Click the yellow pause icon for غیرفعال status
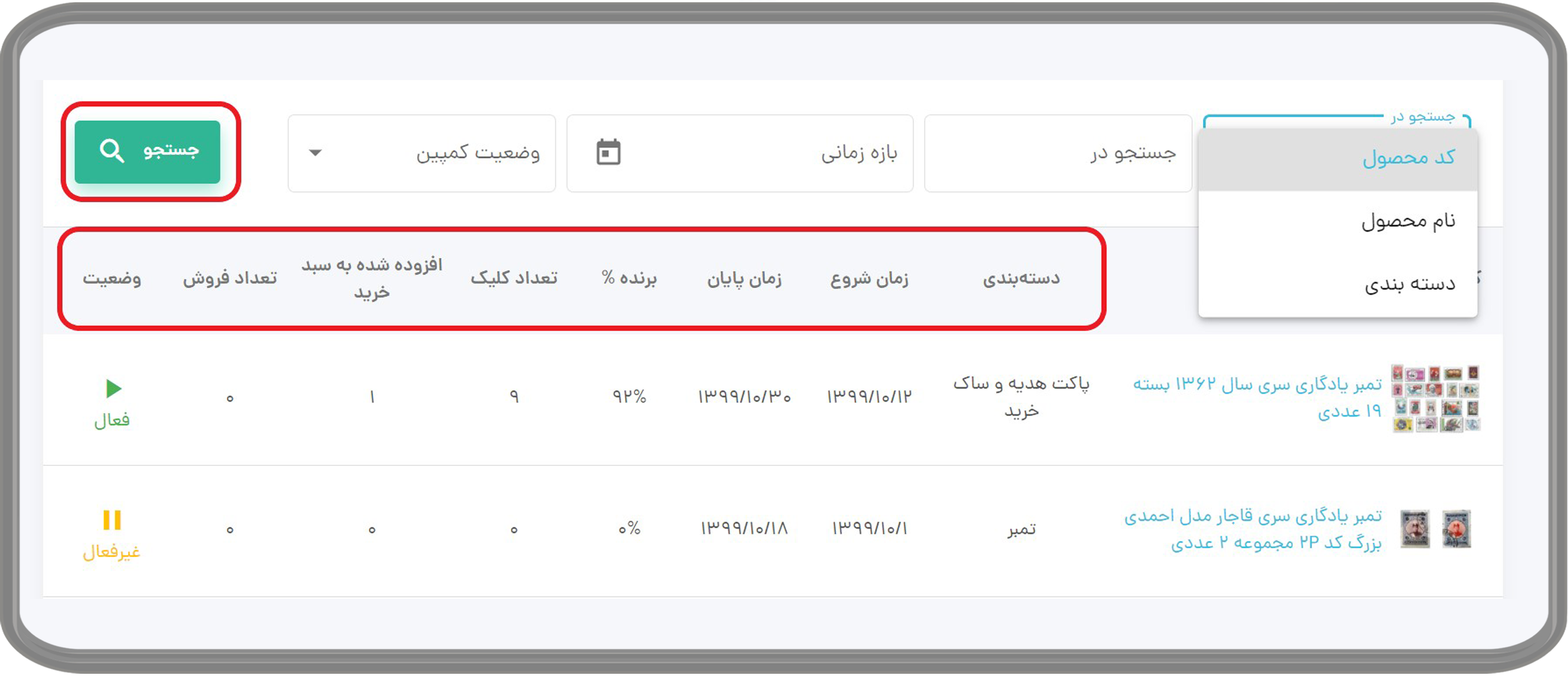The image size is (1568, 696). pyautogui.click(x=112, y=520)
